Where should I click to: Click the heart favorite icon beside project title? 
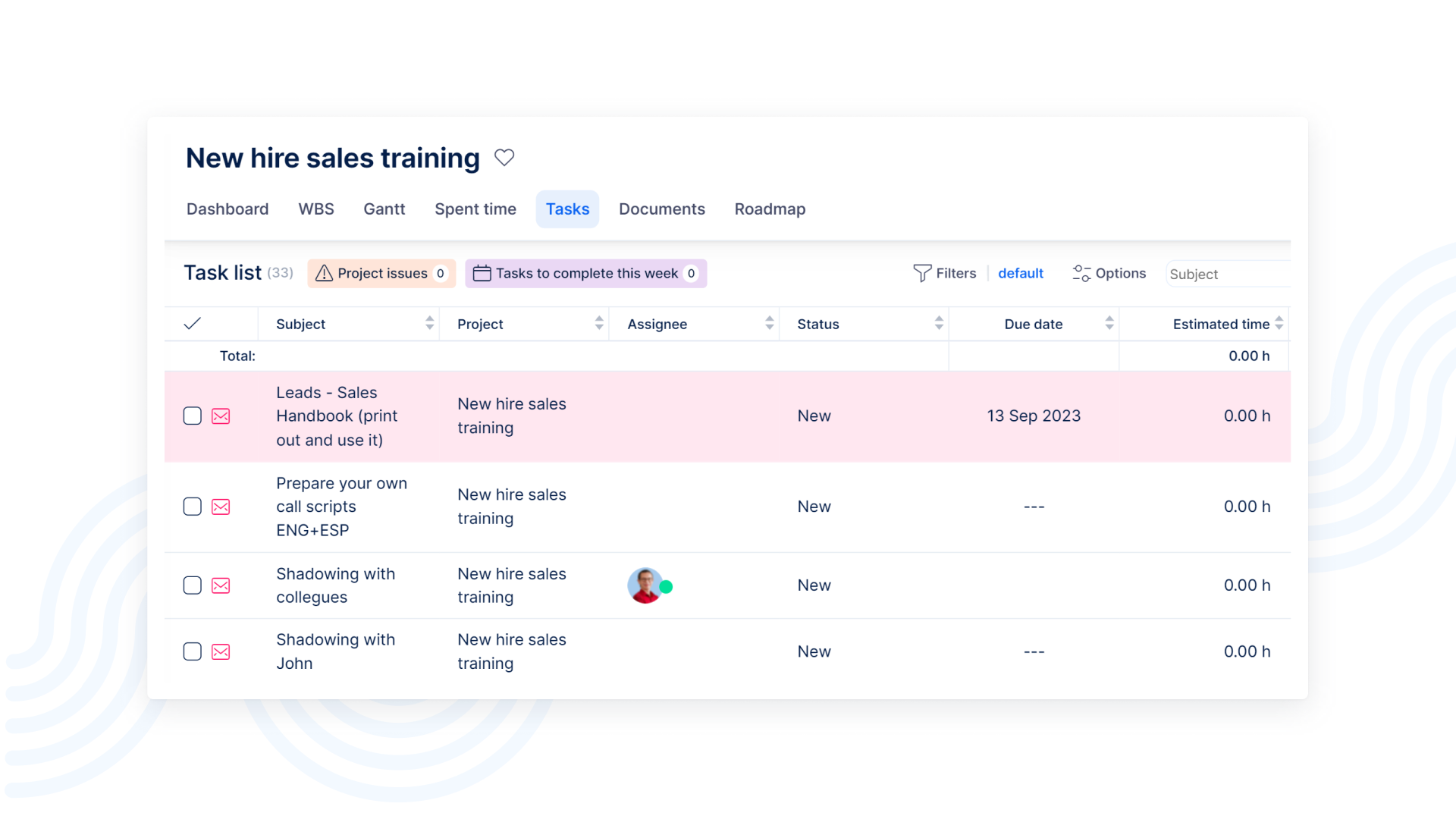[x=504, y=157]
